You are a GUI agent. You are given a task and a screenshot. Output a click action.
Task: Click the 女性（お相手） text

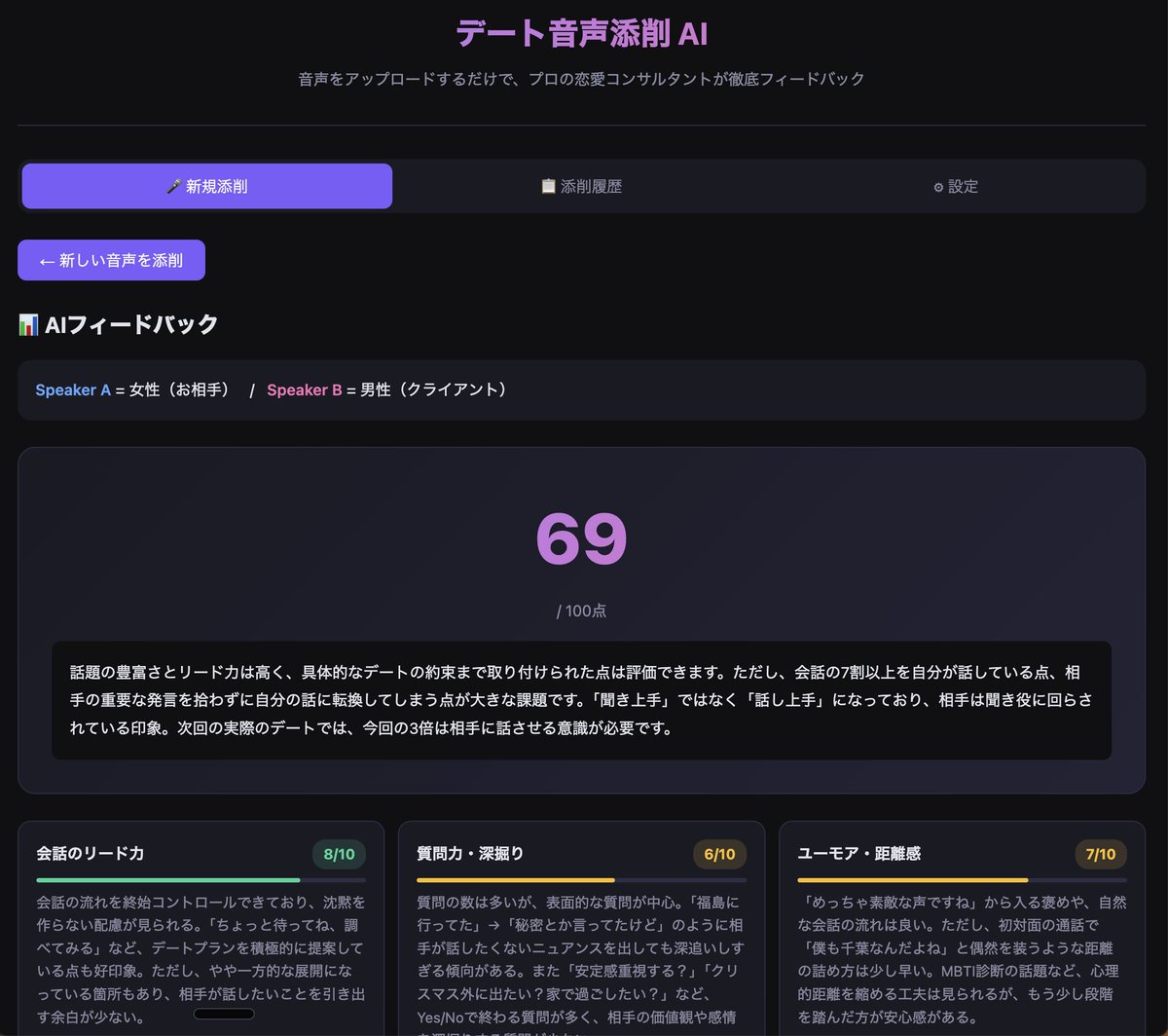click(x=184, y=389)
